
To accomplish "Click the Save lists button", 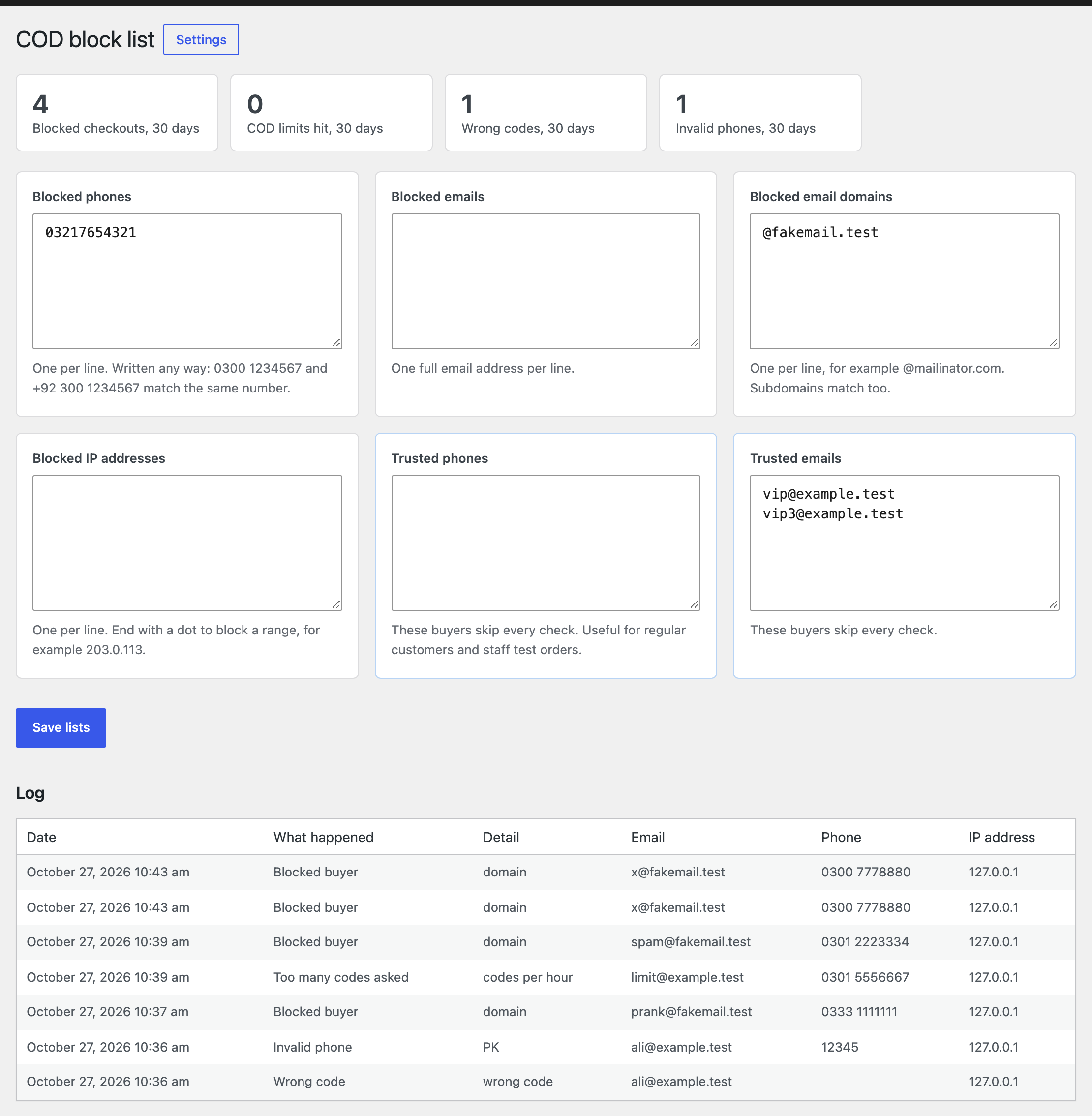I will (x=61, y=727).
